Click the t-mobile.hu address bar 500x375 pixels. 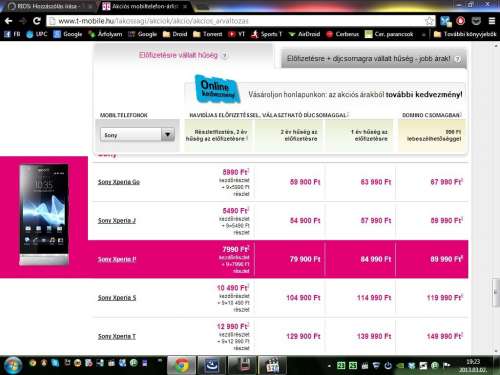pos(240,21)
